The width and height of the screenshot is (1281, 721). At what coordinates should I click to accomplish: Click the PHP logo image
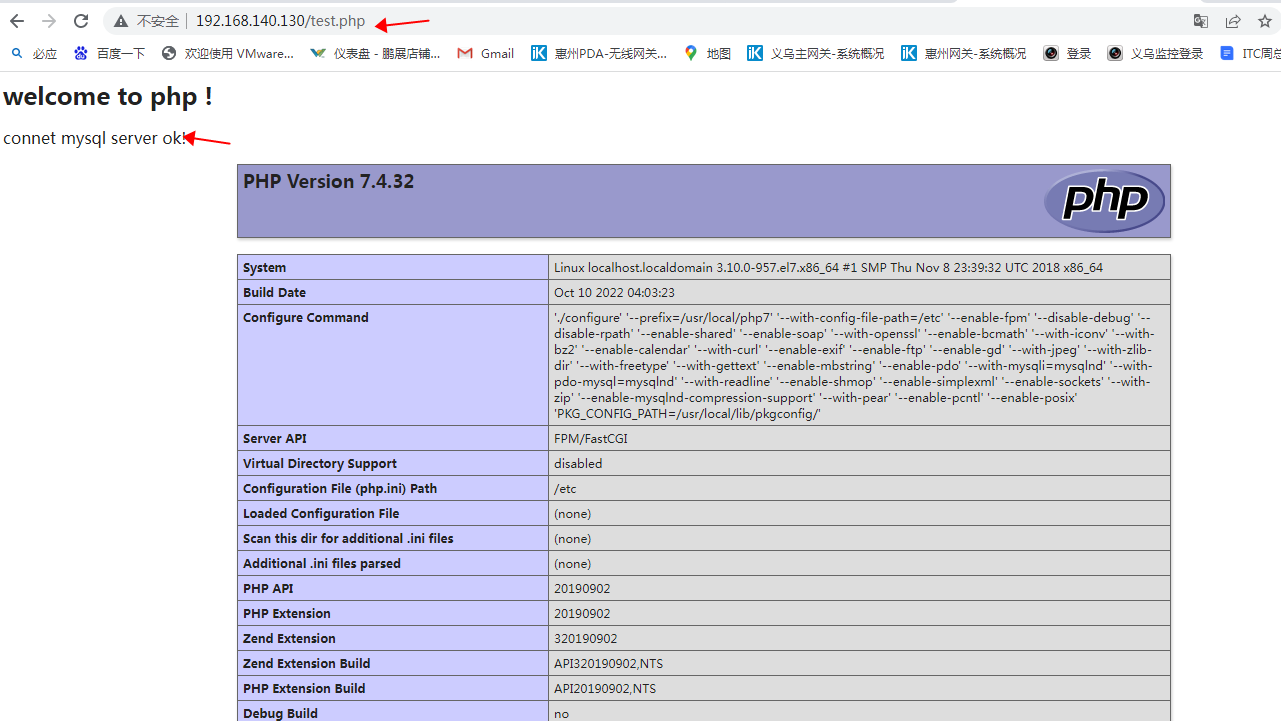(x=1104, y=201)
